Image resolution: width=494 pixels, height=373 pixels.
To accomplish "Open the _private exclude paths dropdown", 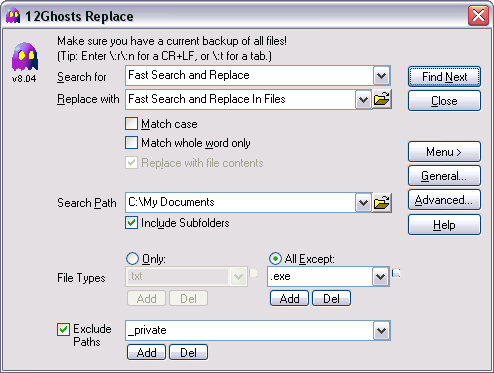I will coord(381,331).
